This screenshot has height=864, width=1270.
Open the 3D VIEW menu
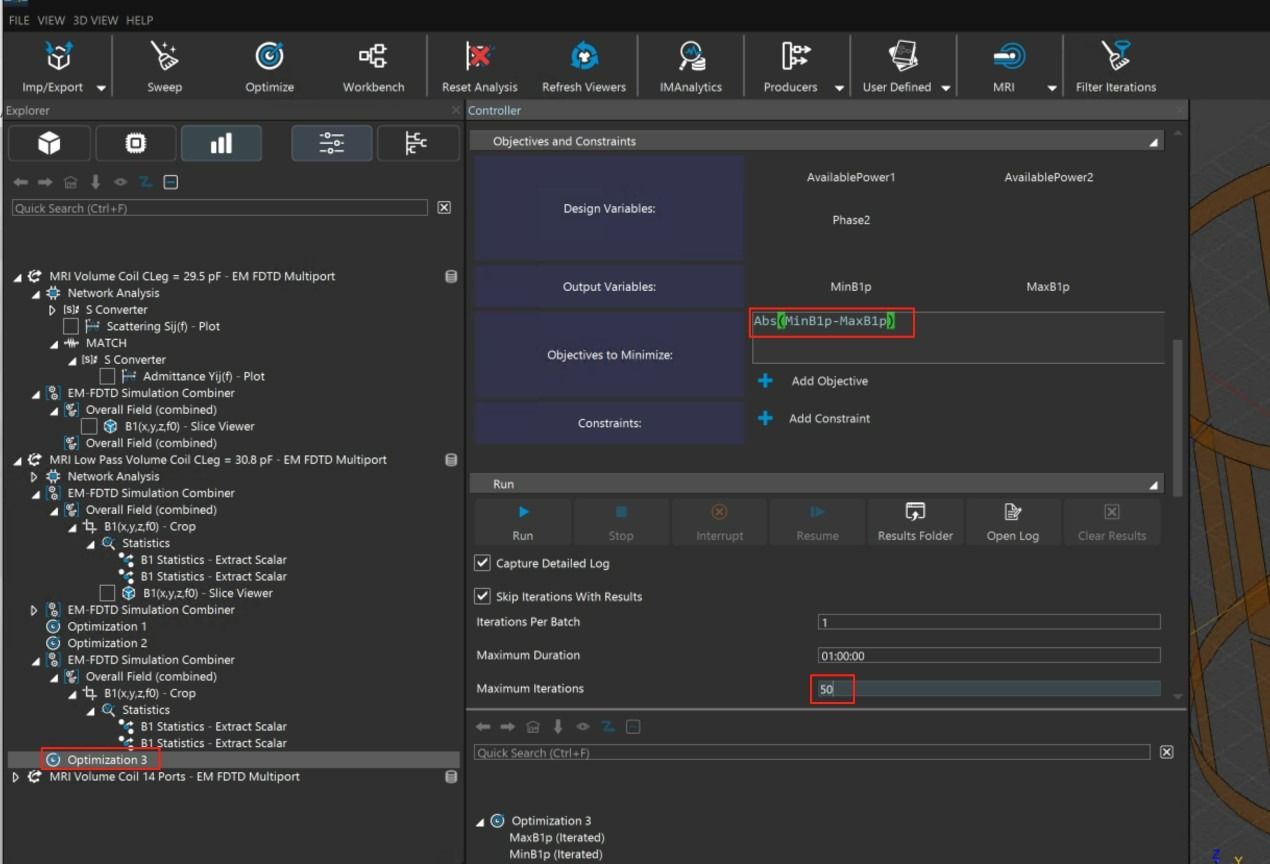[x=96, y=20]
